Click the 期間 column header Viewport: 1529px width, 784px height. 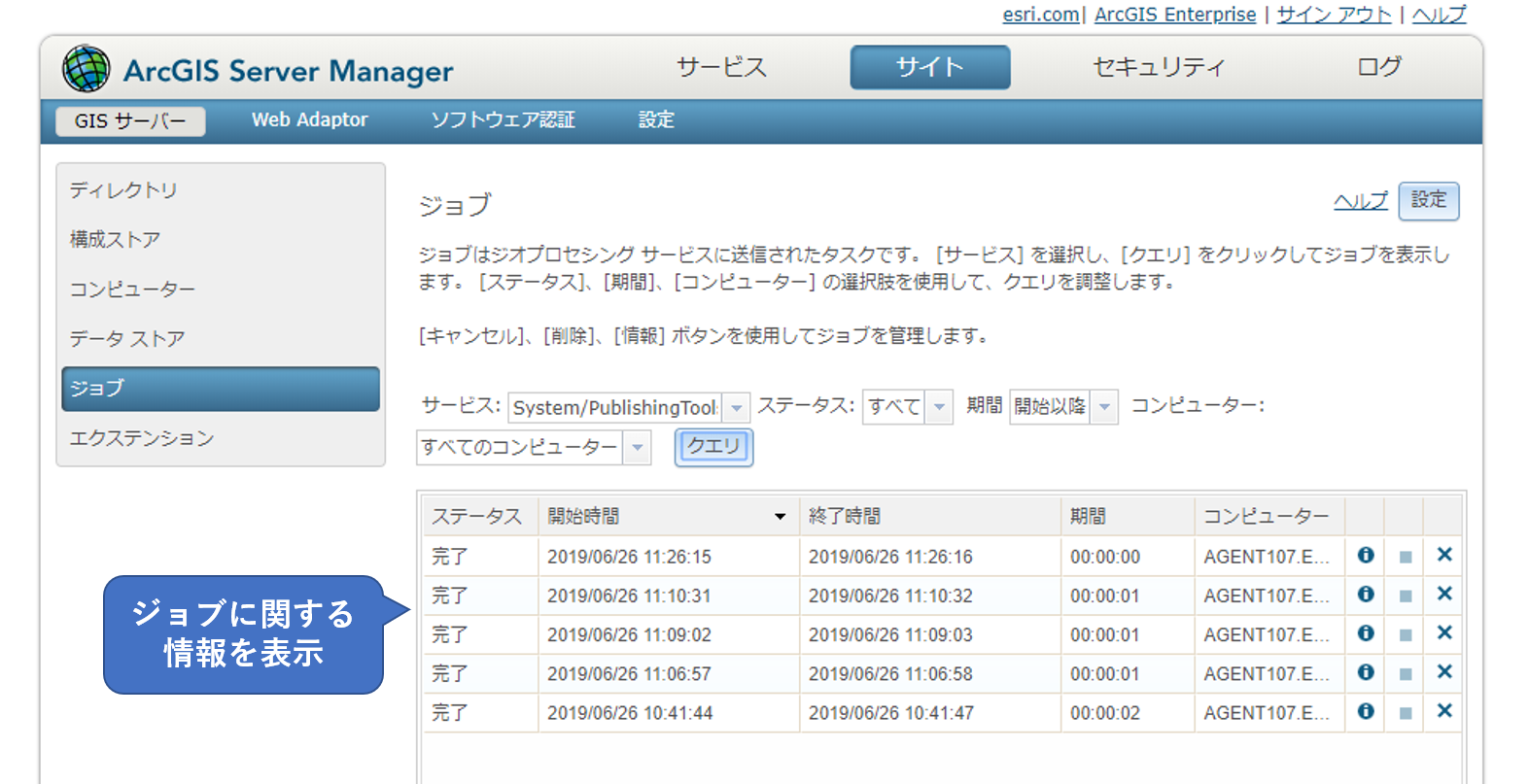[1128, 516]
